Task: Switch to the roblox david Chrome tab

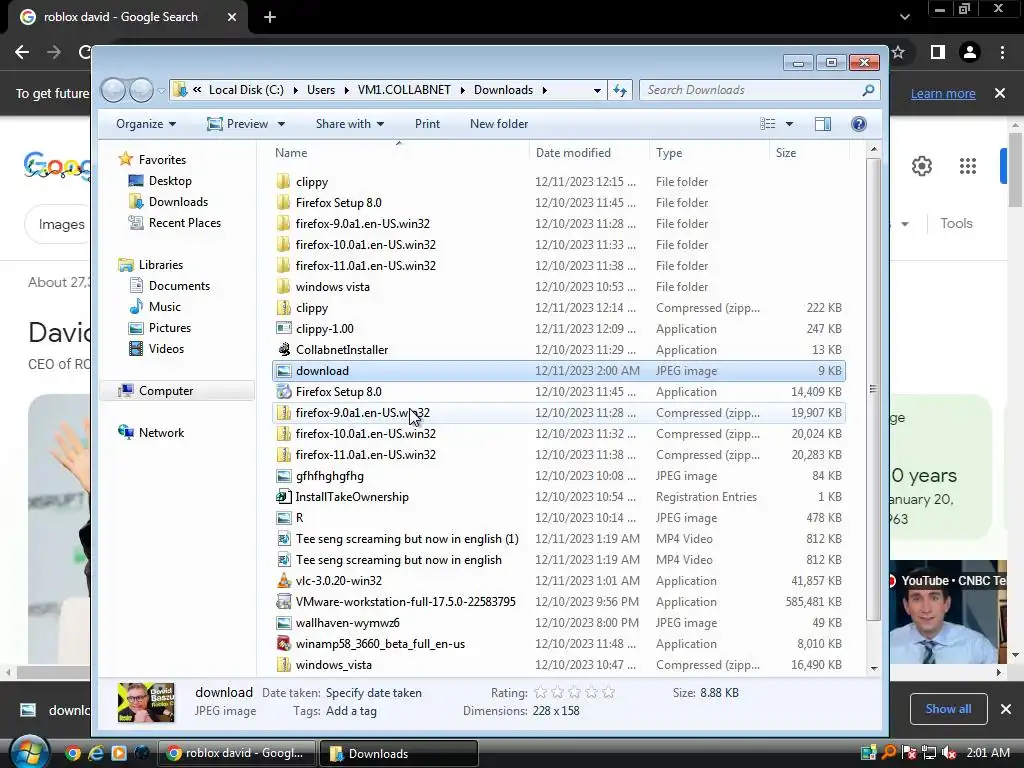Action: (128, 17)
